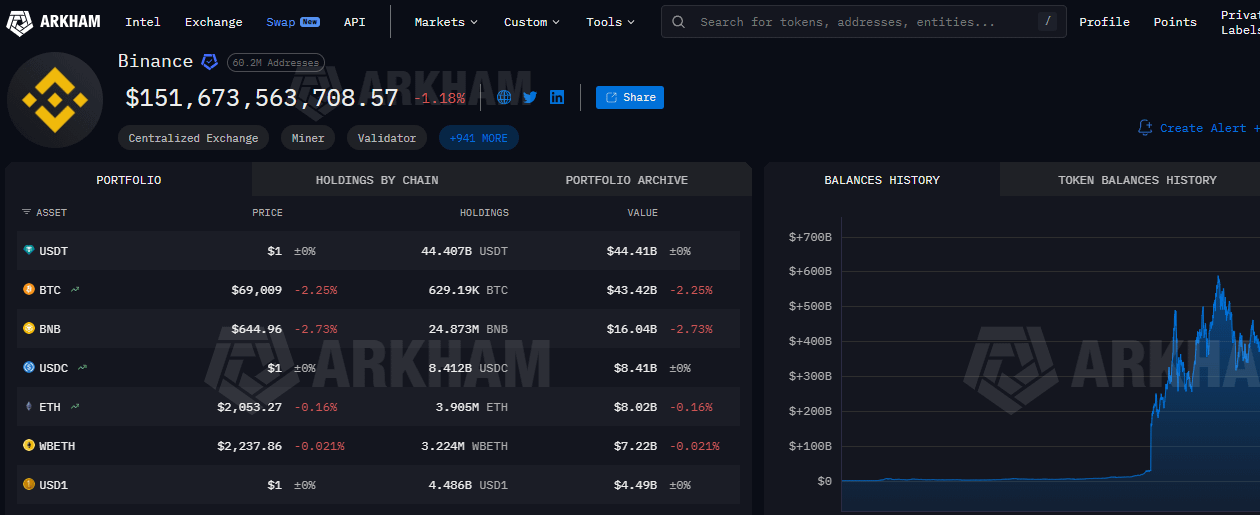Viewport: 1260px width, 515px height.
Task: Go to Profile in header
Action: pos(1104,22)
